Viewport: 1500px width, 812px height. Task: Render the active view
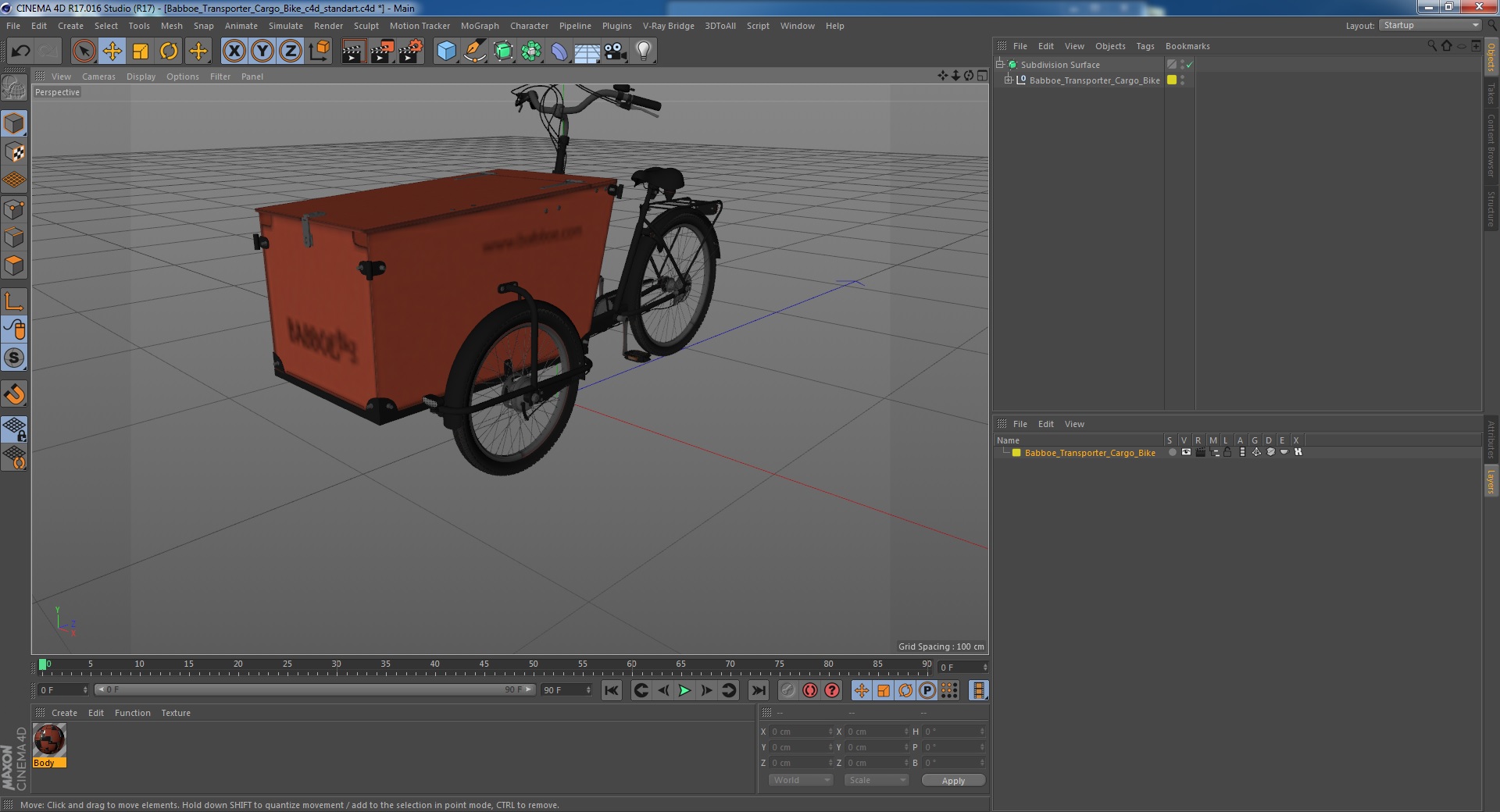point(353,52)
